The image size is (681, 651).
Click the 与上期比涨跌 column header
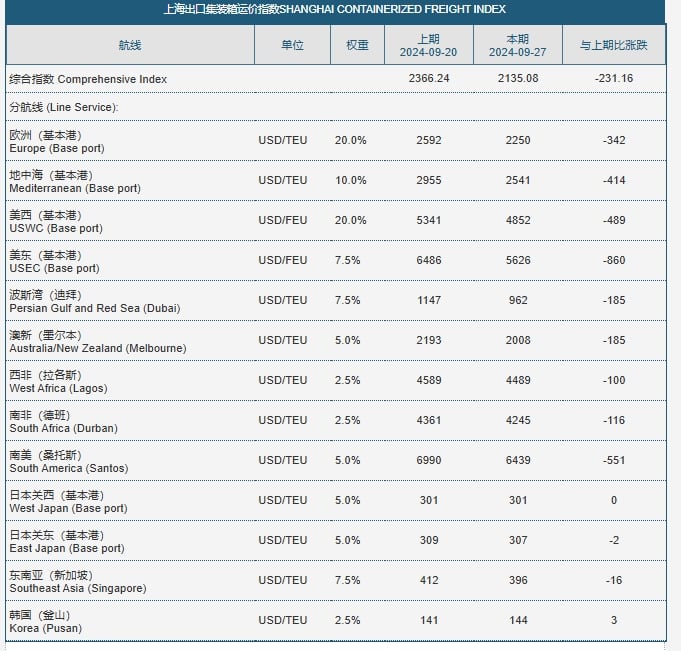[x=613, y=45]
